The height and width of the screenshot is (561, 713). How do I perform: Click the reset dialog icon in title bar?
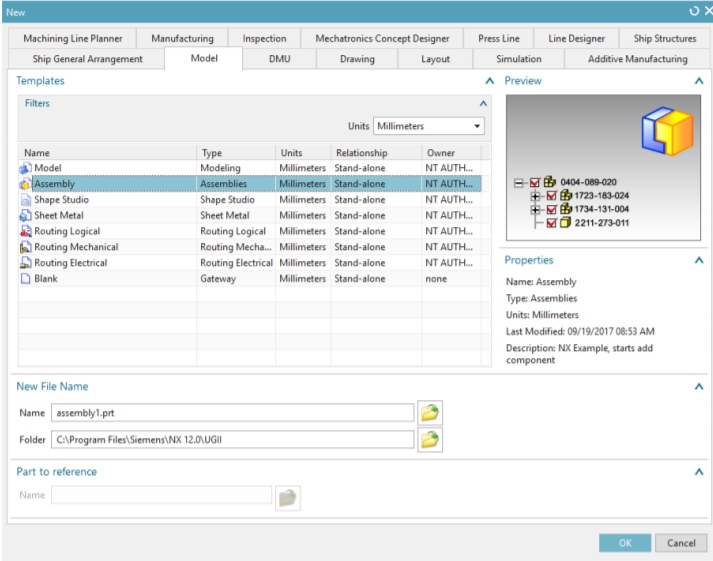coord(694,11)
